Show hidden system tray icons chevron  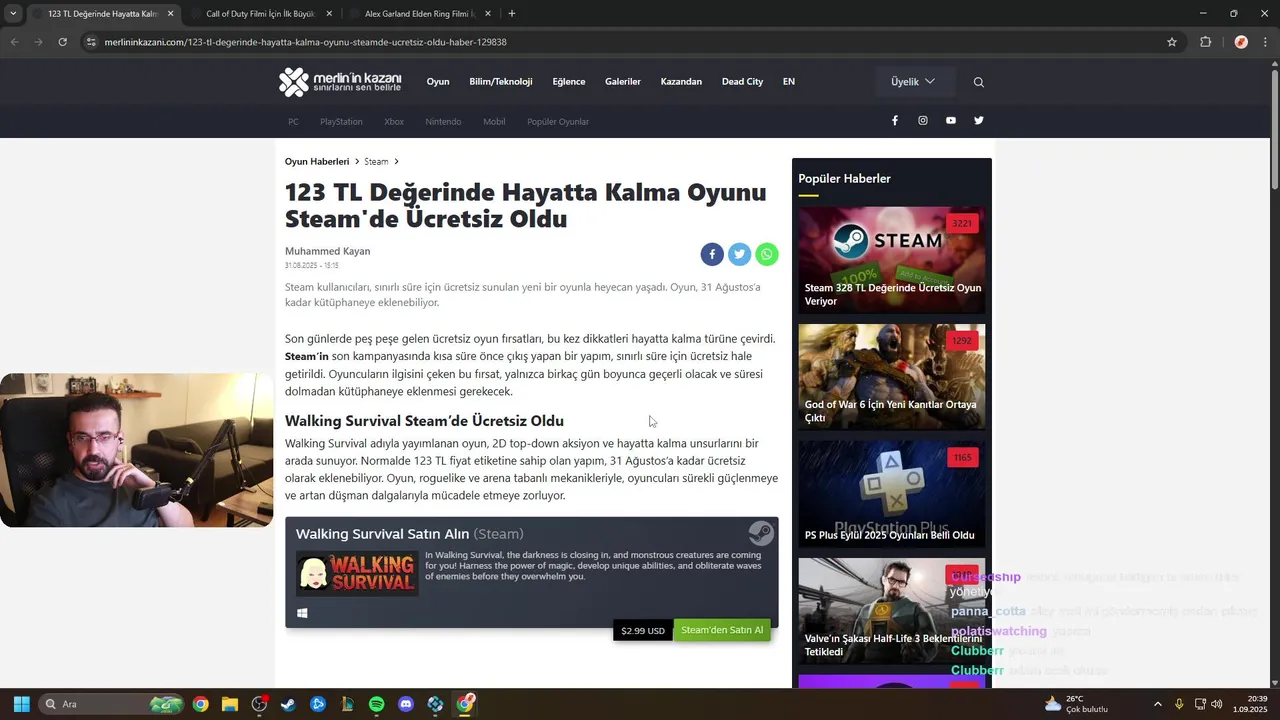click(x=1158, y=704)
